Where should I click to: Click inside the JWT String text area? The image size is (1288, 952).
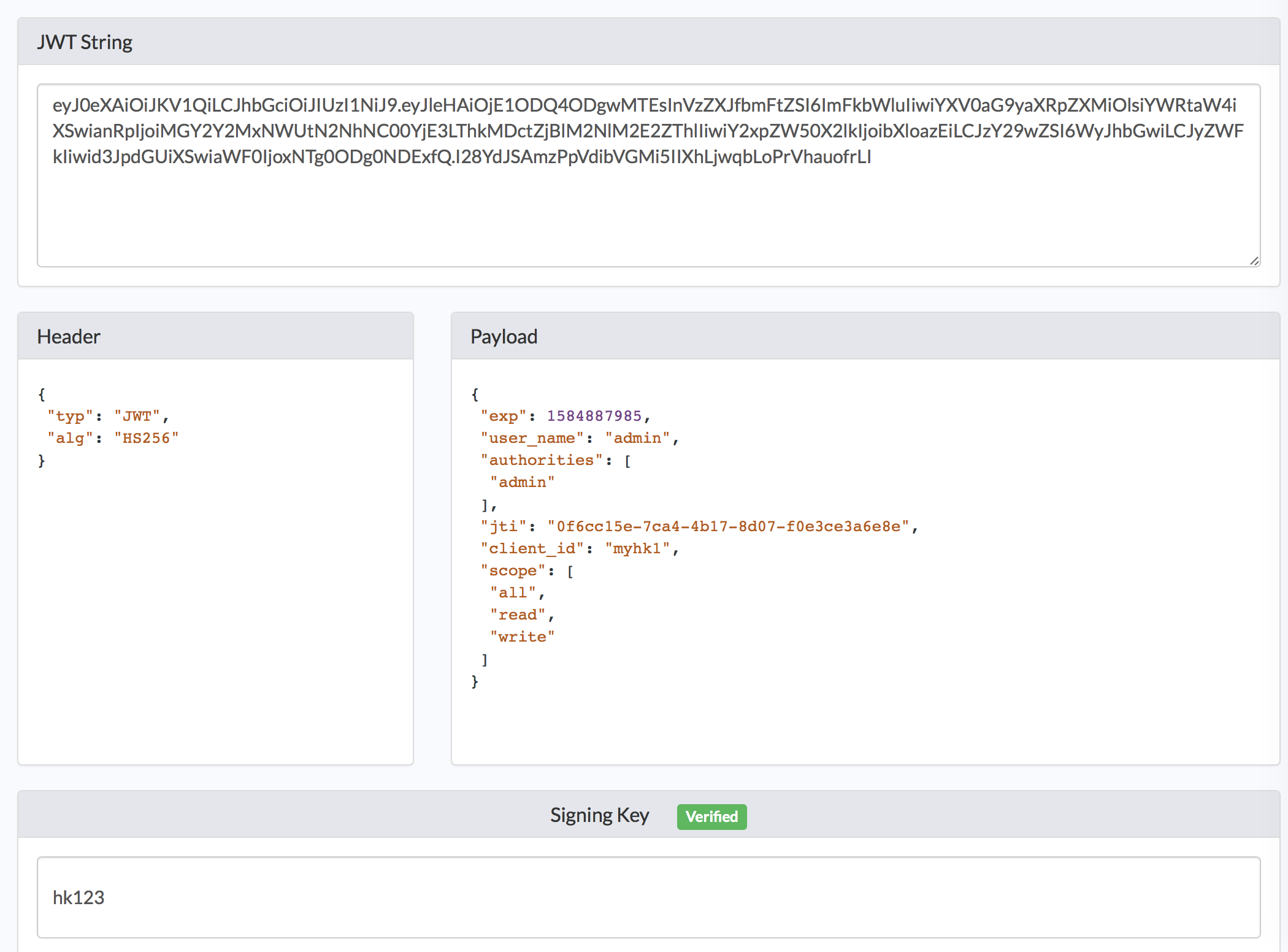(x=648, y=209)
